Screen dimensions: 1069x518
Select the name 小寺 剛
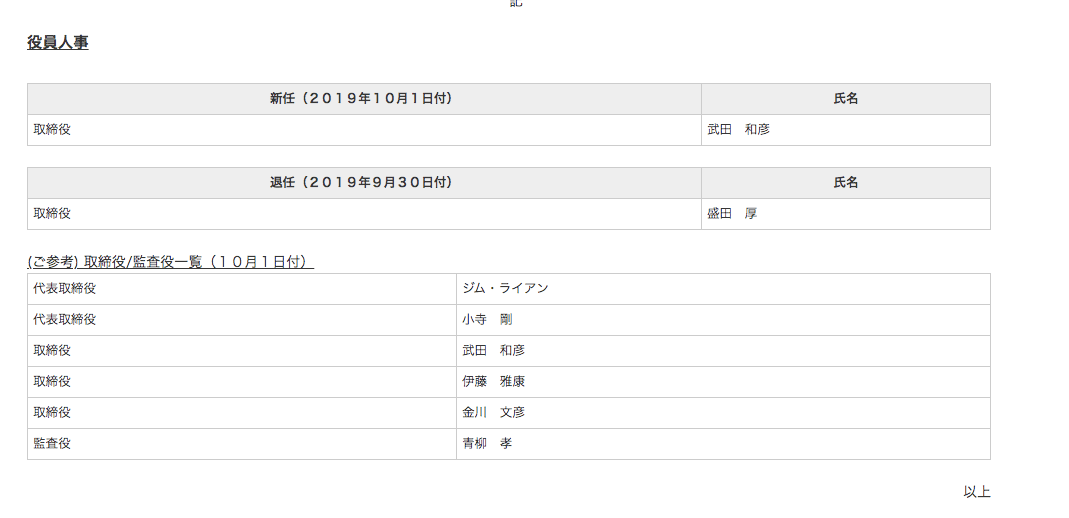click(487, 320)
